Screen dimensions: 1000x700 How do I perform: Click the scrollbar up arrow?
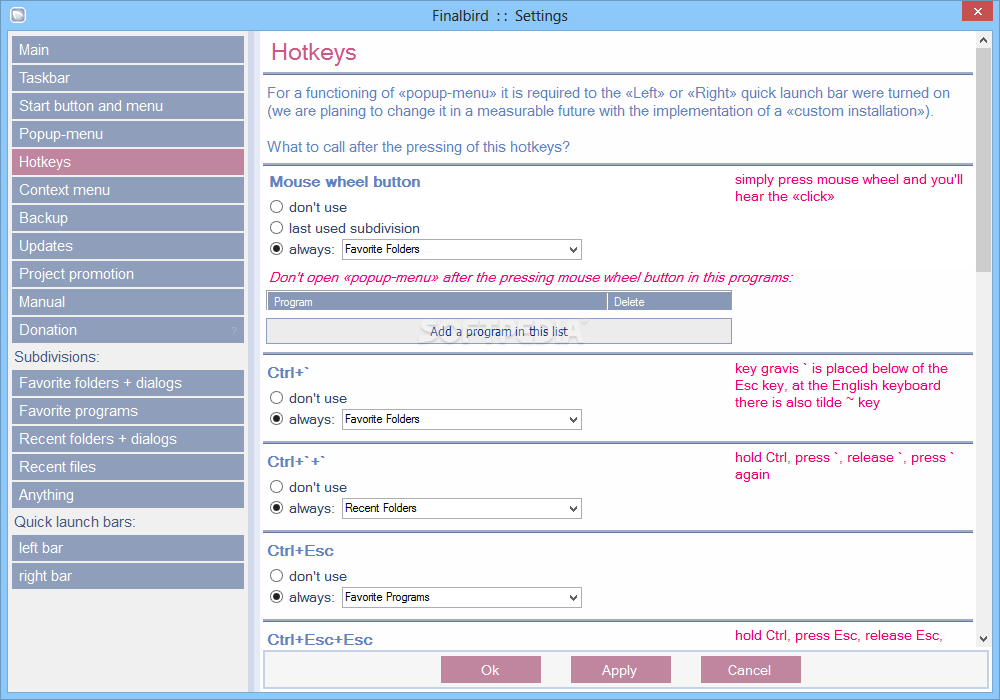[x=983, y=40]
